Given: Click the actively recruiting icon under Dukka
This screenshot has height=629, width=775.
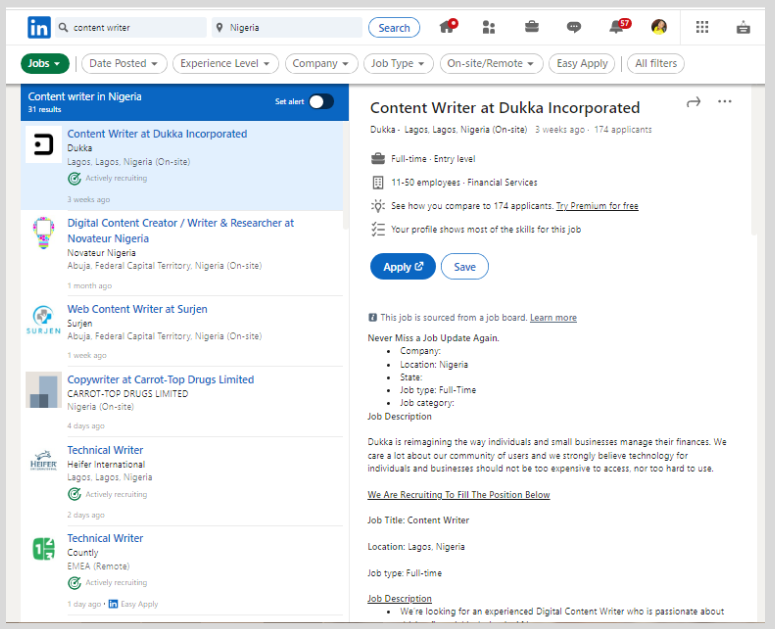Looking at the screenshot, I should (74, 178).
